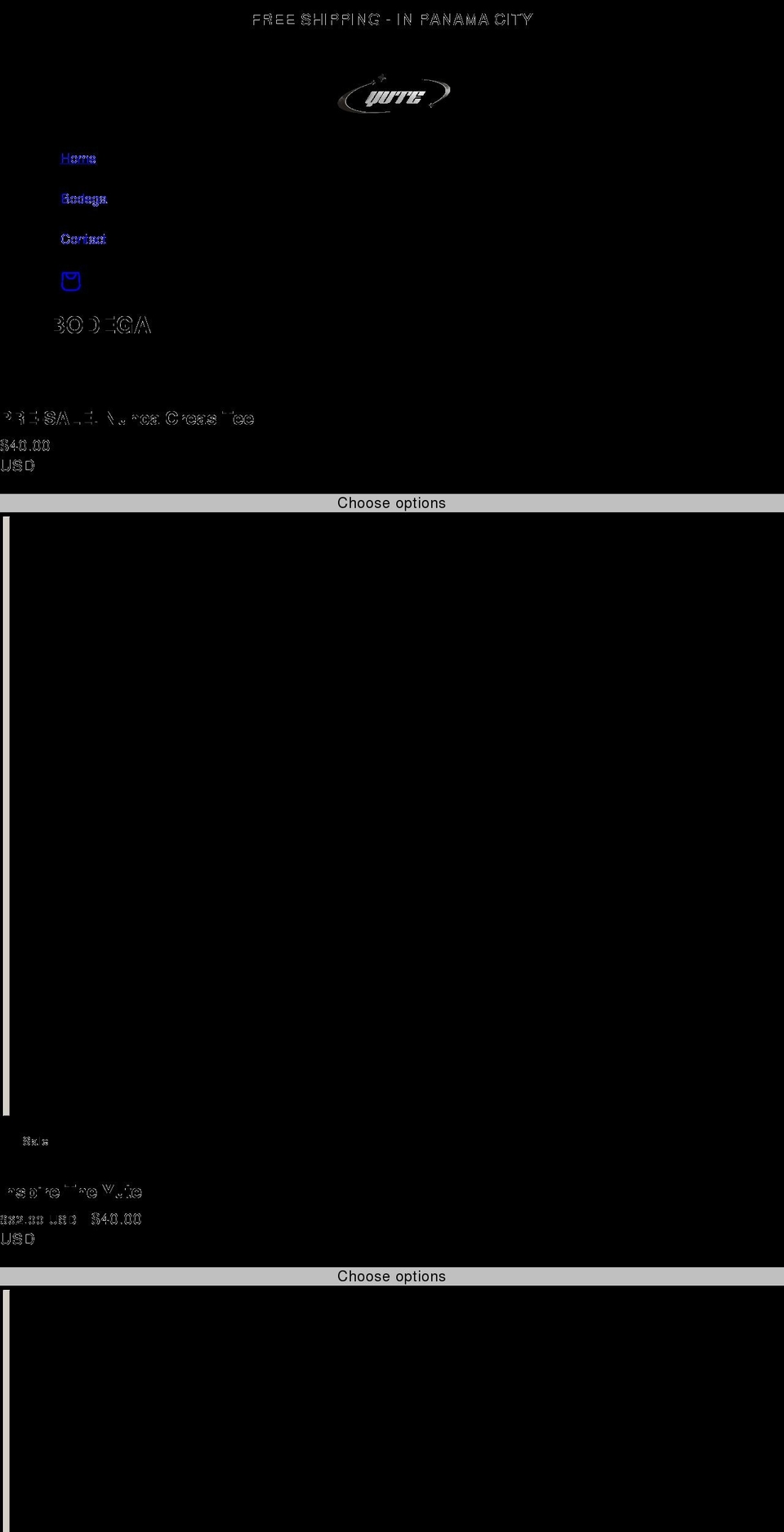Click the FREE SHIPPING announcement banner text
The height and width of the screenshot is (1532, 784).
pyautogui.click(x=392, y=20)
